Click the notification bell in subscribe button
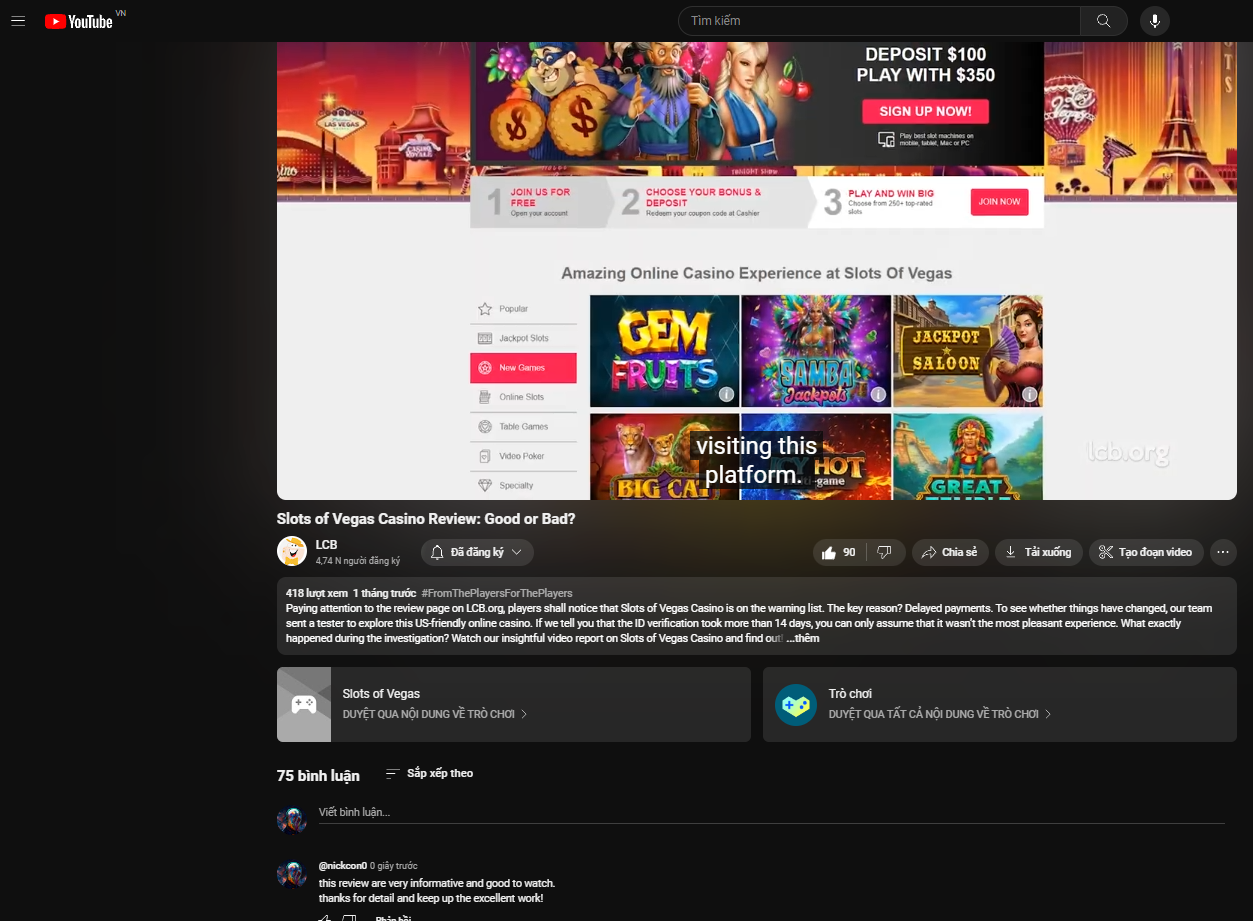This screenshot has height=921, width=1253. point(437,552)
